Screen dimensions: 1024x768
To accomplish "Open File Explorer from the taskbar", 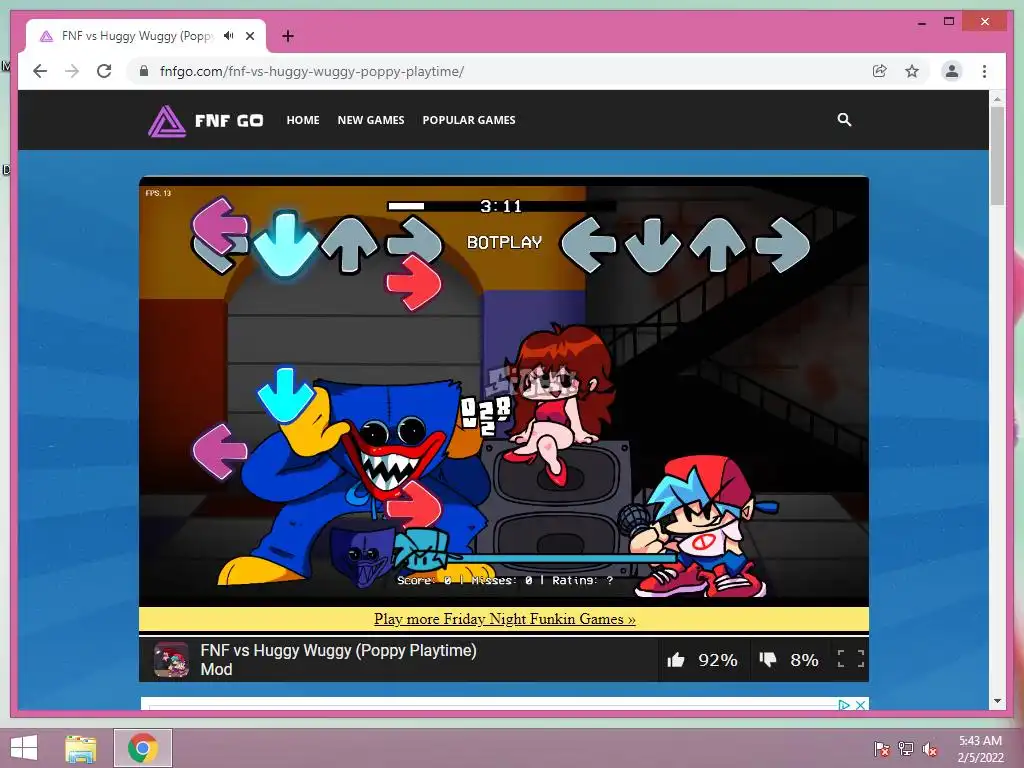I will pyautogui.click(x=80, y=748).
